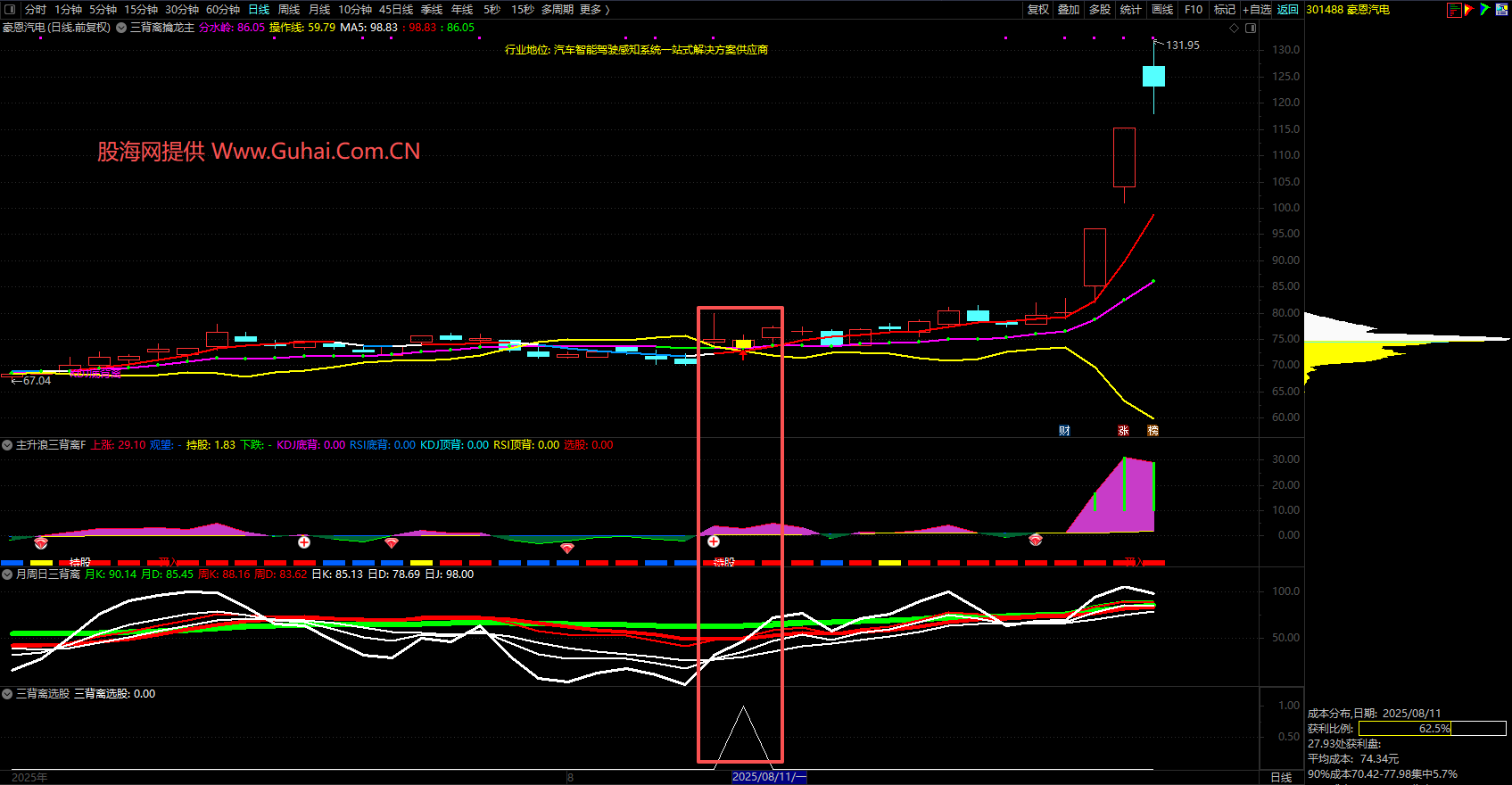Open the 复权 adjustment menu
Screen dimensions: 1512x785
[x=1038, y=10]
